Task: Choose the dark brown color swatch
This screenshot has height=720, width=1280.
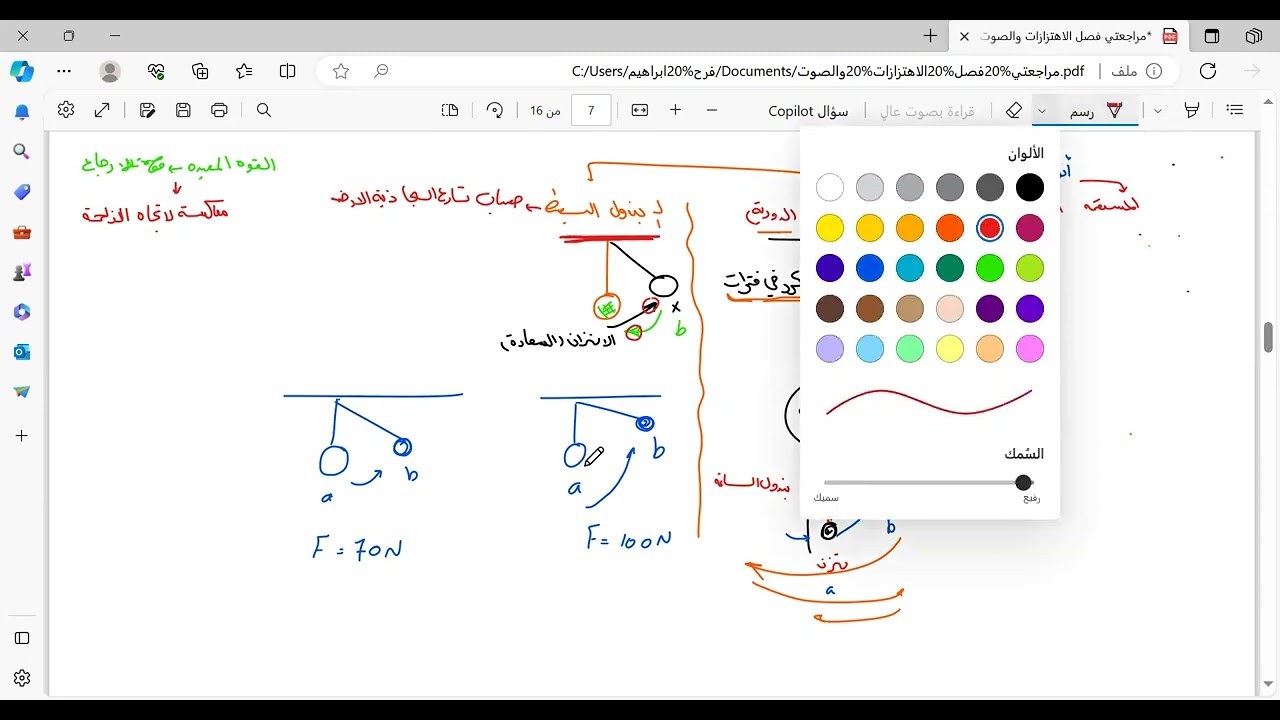Action: click(830, 308)
